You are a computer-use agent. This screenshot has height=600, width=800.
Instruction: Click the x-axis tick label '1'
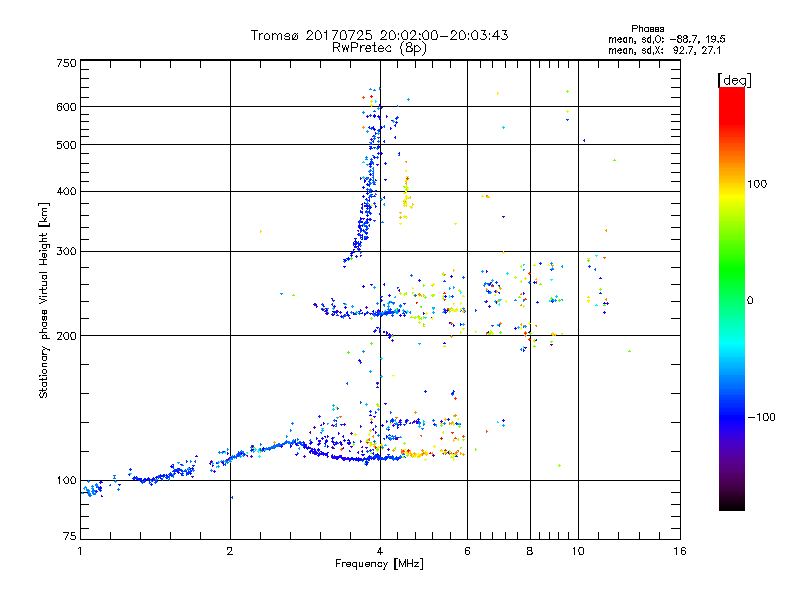tap(80, 551)
